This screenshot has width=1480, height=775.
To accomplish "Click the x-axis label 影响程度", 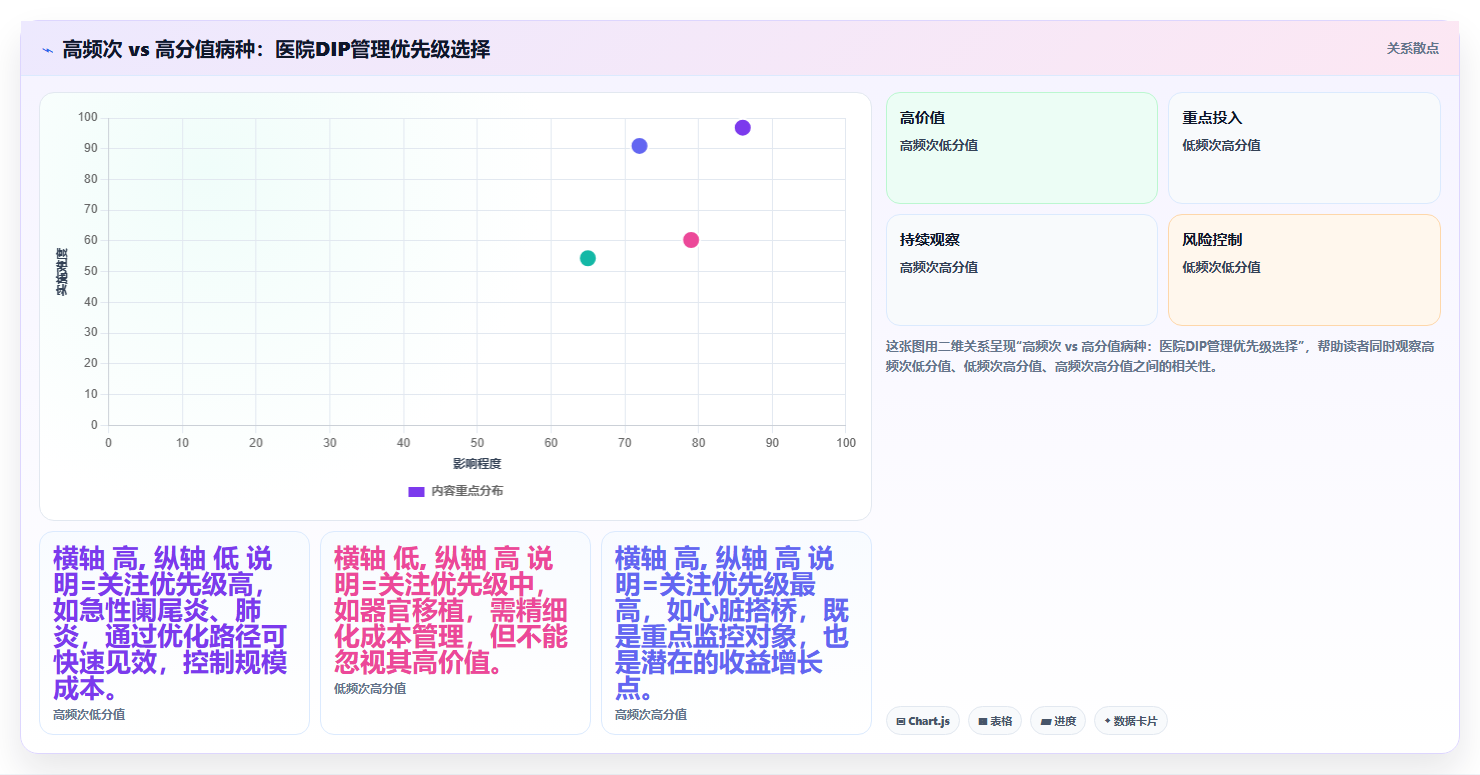I will coord(477,463).
